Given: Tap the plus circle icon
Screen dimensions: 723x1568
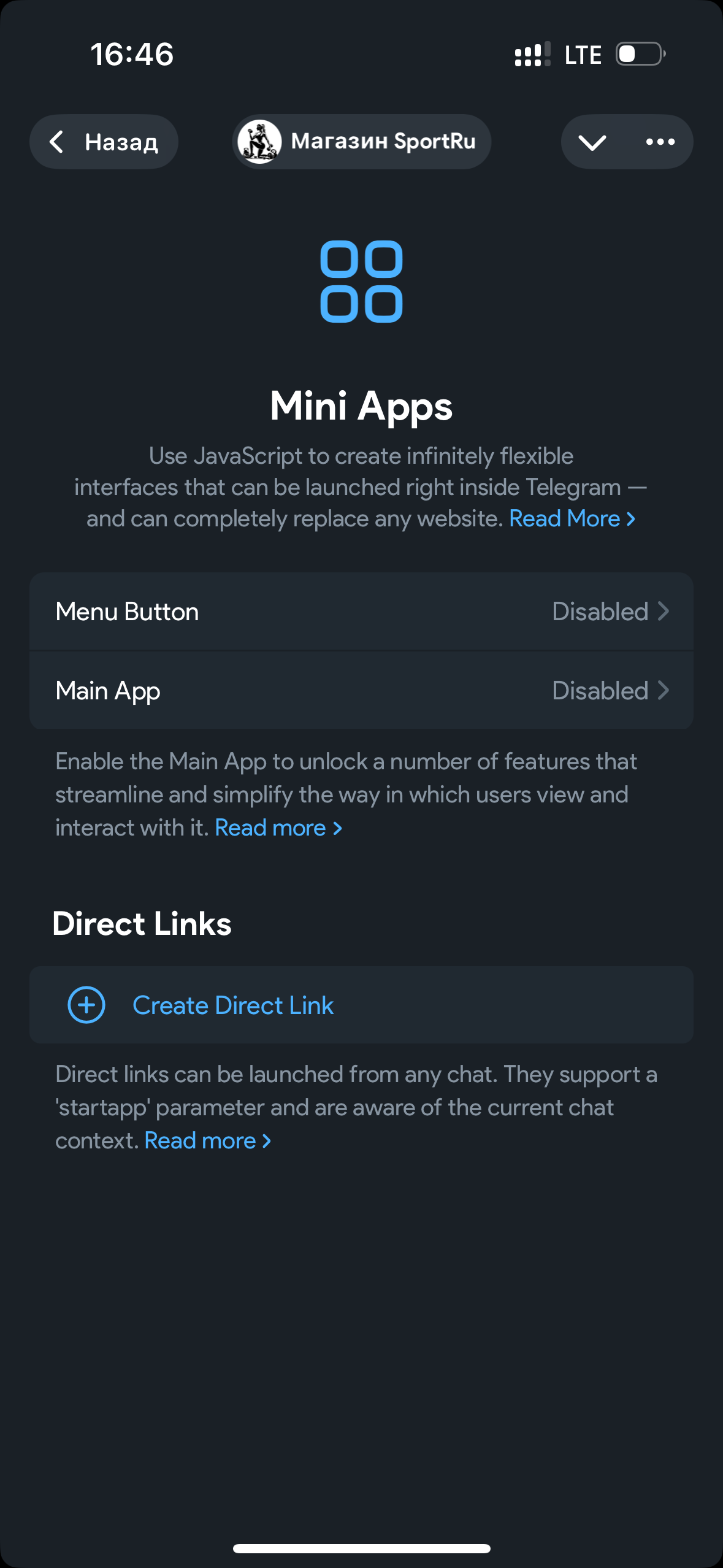Looking at the screenshot, I should [x=86, y=1005].
